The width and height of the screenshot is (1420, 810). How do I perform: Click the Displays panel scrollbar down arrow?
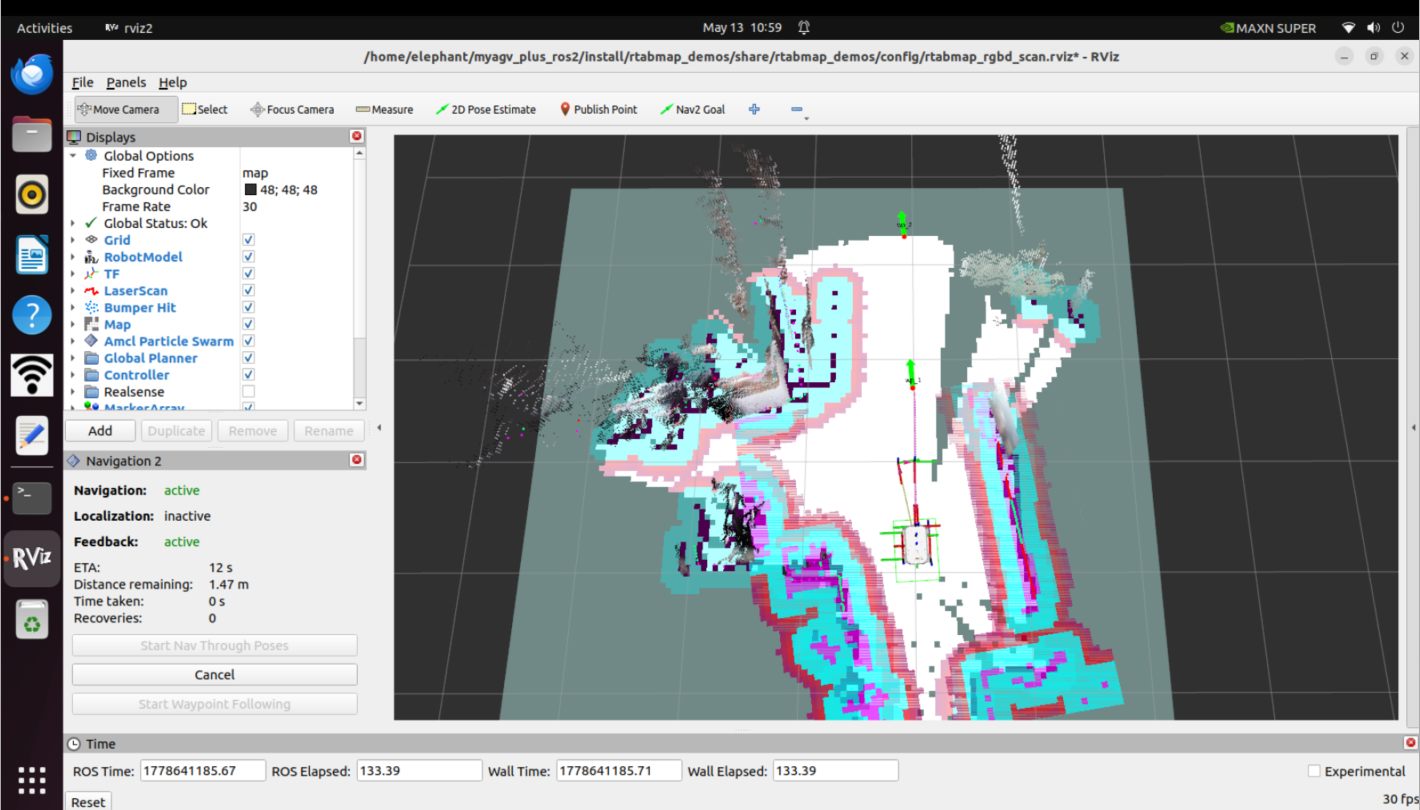click(x=360, y=403)
